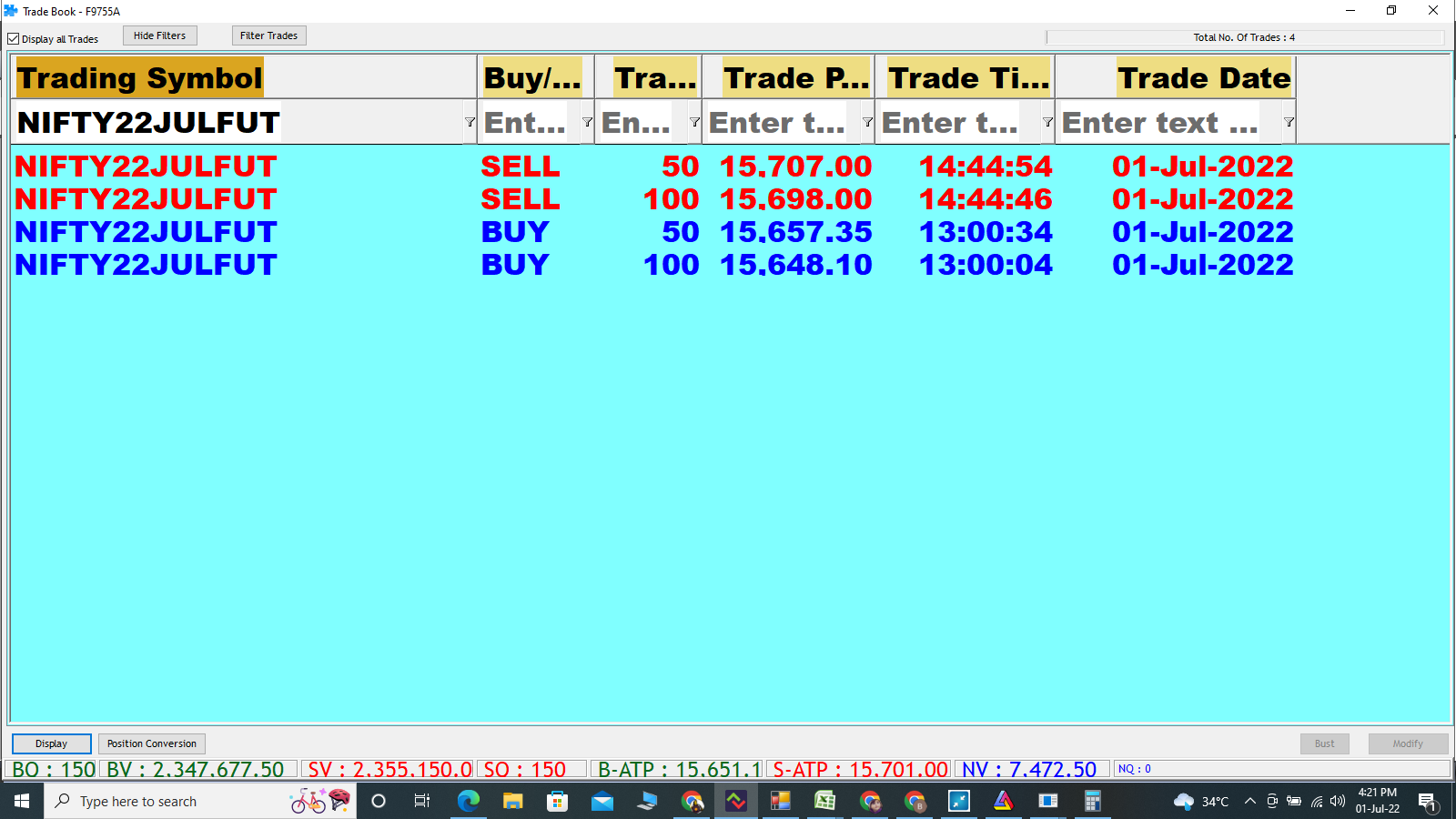The height and width of the screenshot is (819, 1456).
Task: Open the taskbar clock showing 4:21 PM
Action: pyautogui.click(x=1377, y=801)
